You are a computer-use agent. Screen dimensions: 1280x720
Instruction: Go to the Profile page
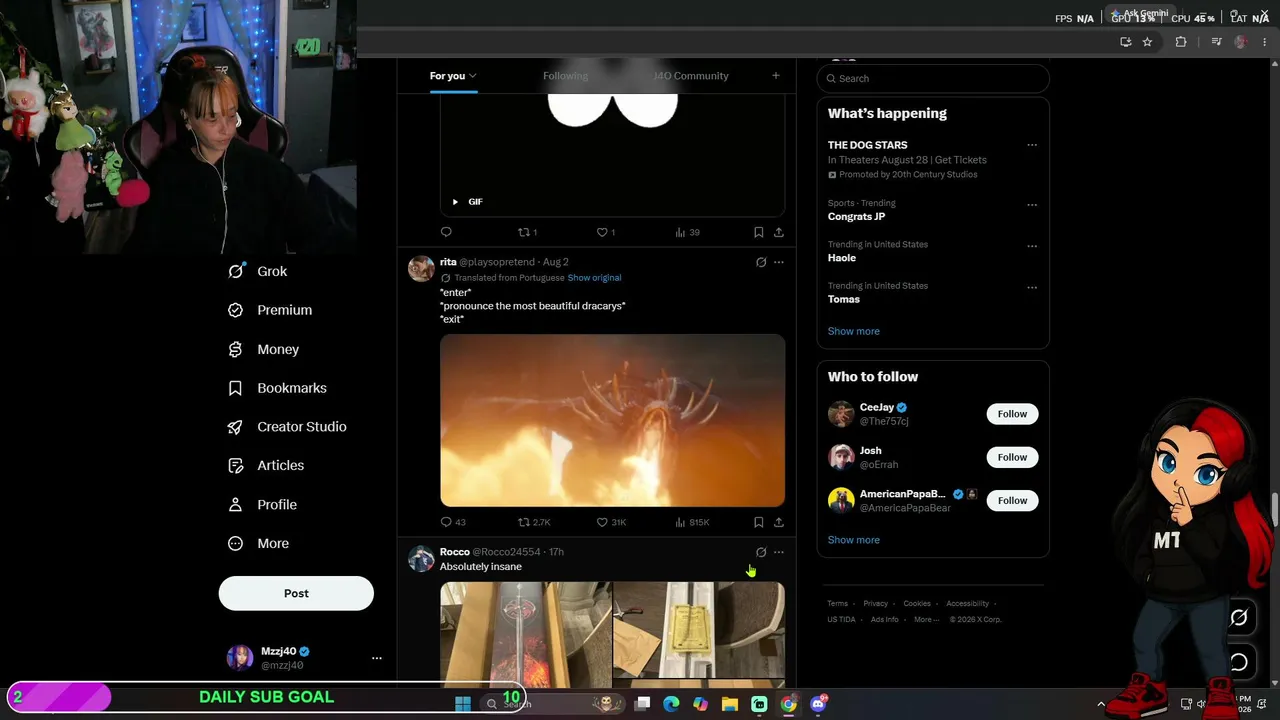pyautogui.click(x=262, y=505)
